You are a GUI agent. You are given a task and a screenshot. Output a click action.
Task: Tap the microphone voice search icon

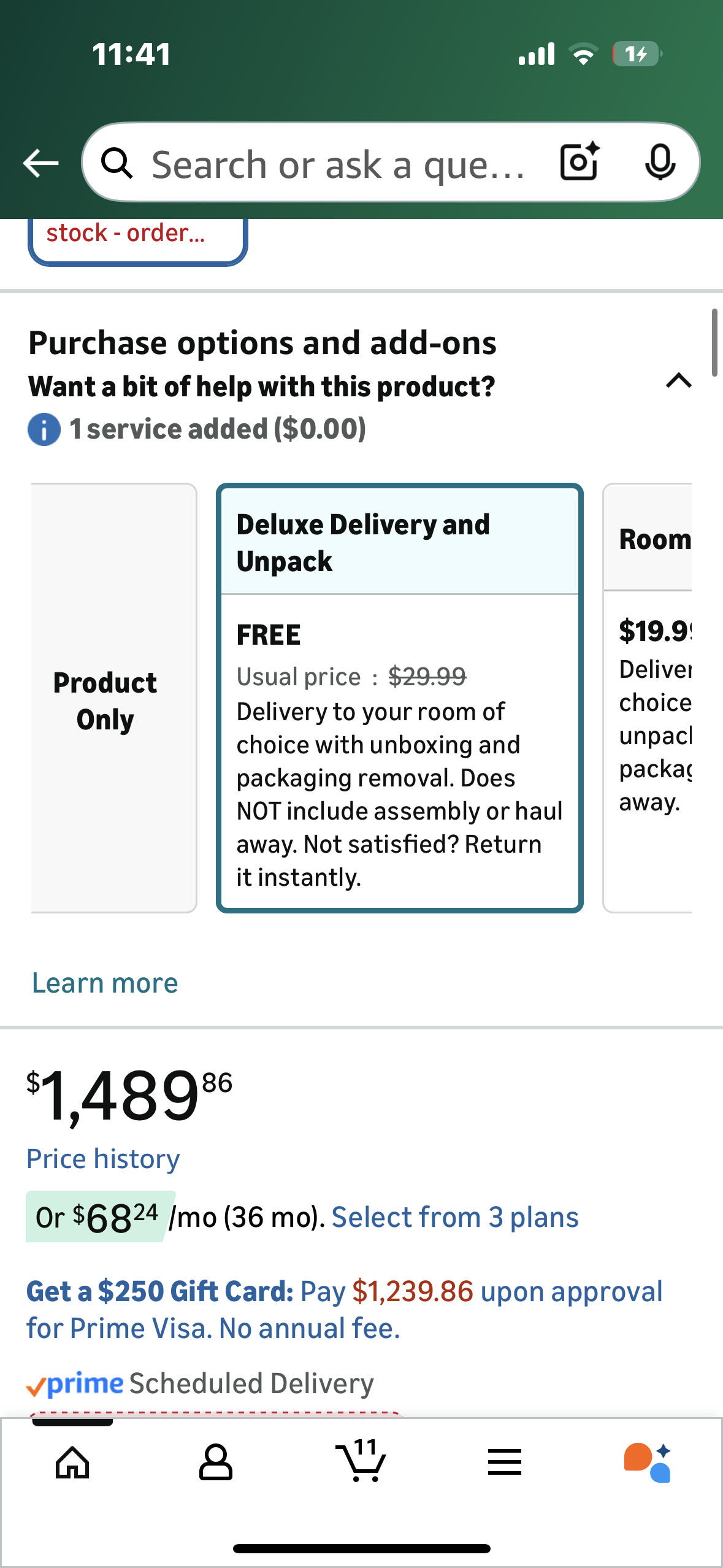pos(660,163)
